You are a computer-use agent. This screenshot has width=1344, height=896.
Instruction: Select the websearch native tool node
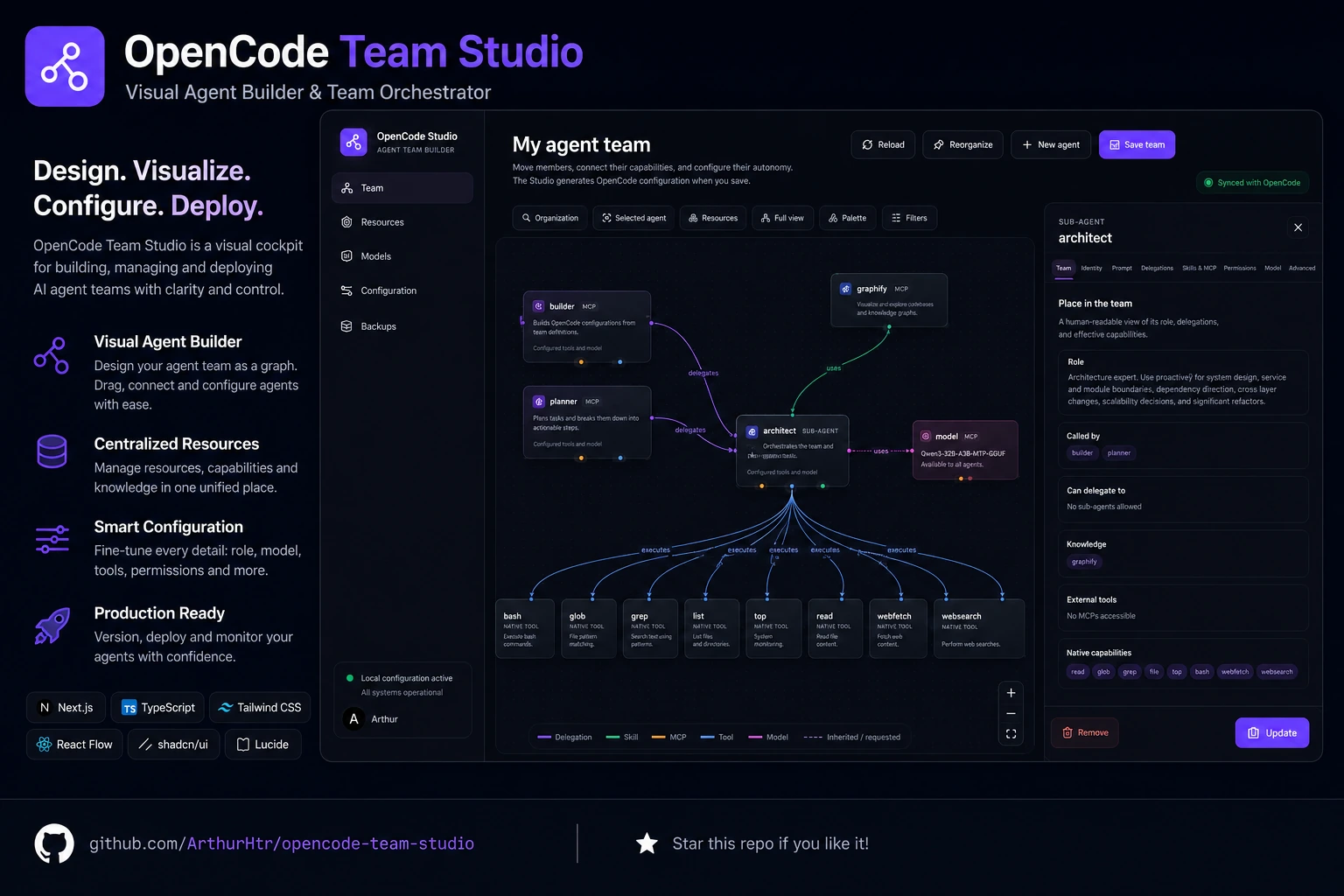click(x=979, y=628)
